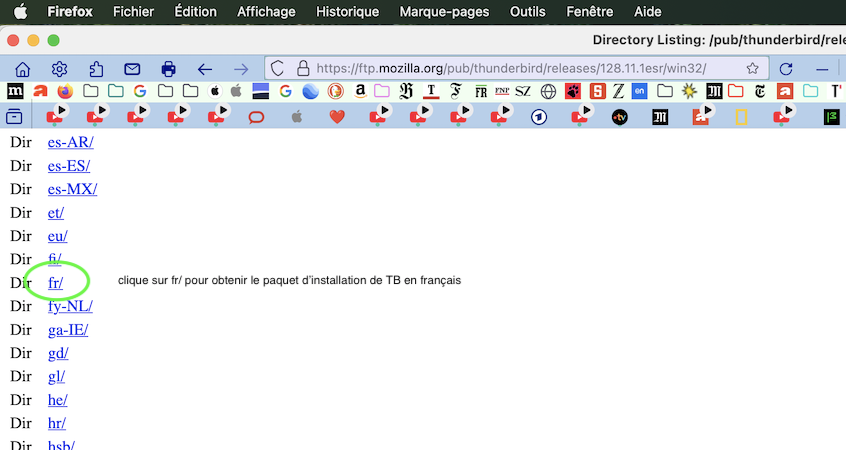
Task: Open the tab overview box icon
Action: tap(14, 116)
